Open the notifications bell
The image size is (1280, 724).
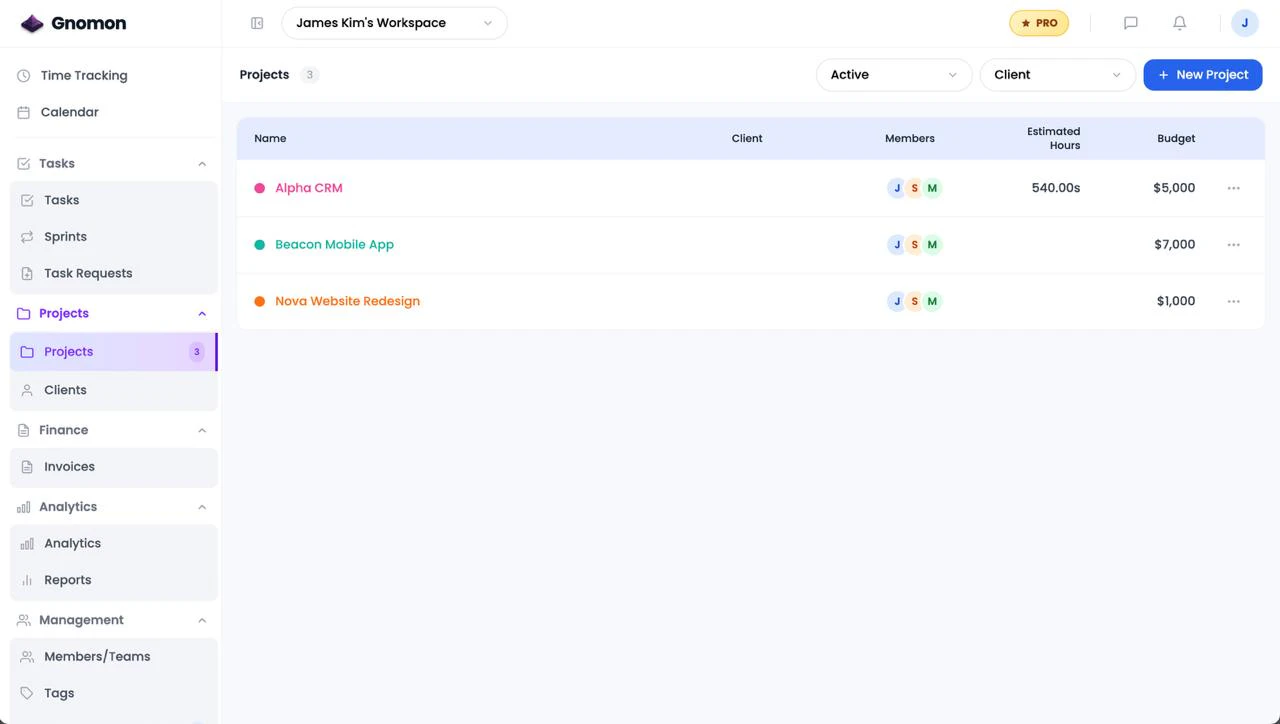tap(1180, 23)
